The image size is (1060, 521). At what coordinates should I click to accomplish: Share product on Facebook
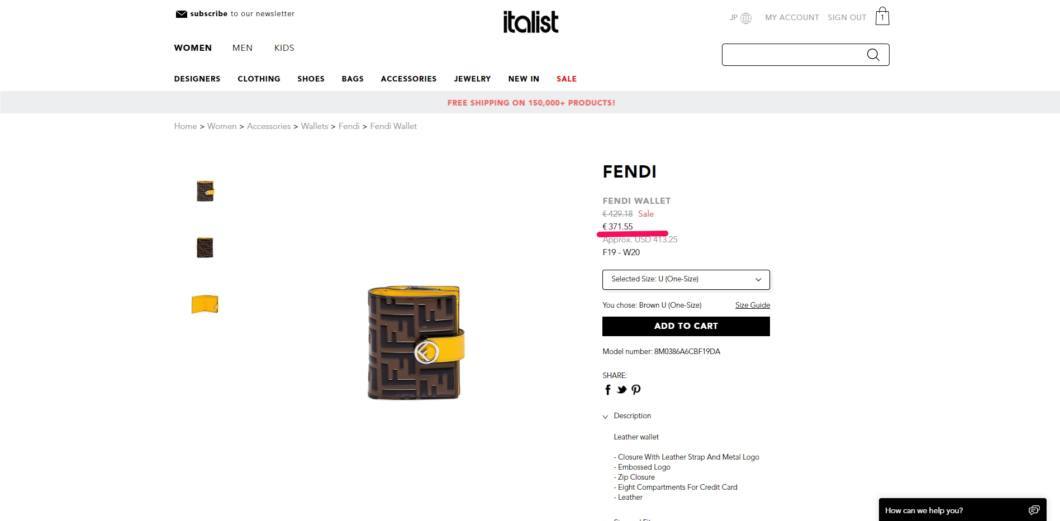pyautogui.click(x=608, y=389)
